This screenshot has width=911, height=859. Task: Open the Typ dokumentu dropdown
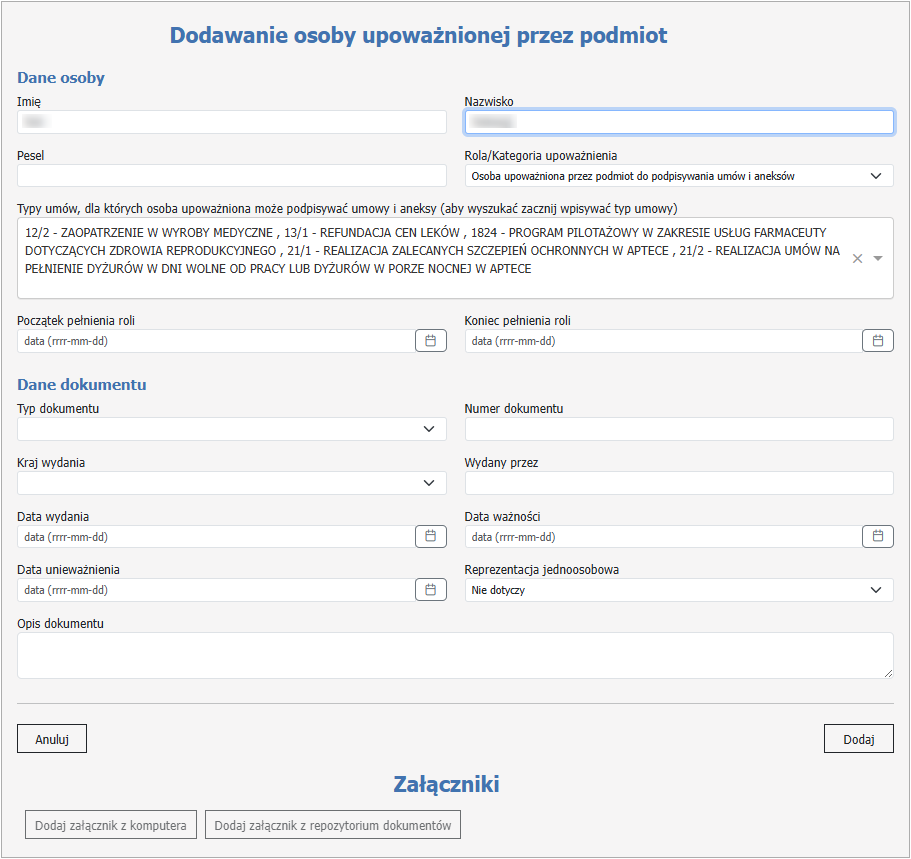point(231,430)
